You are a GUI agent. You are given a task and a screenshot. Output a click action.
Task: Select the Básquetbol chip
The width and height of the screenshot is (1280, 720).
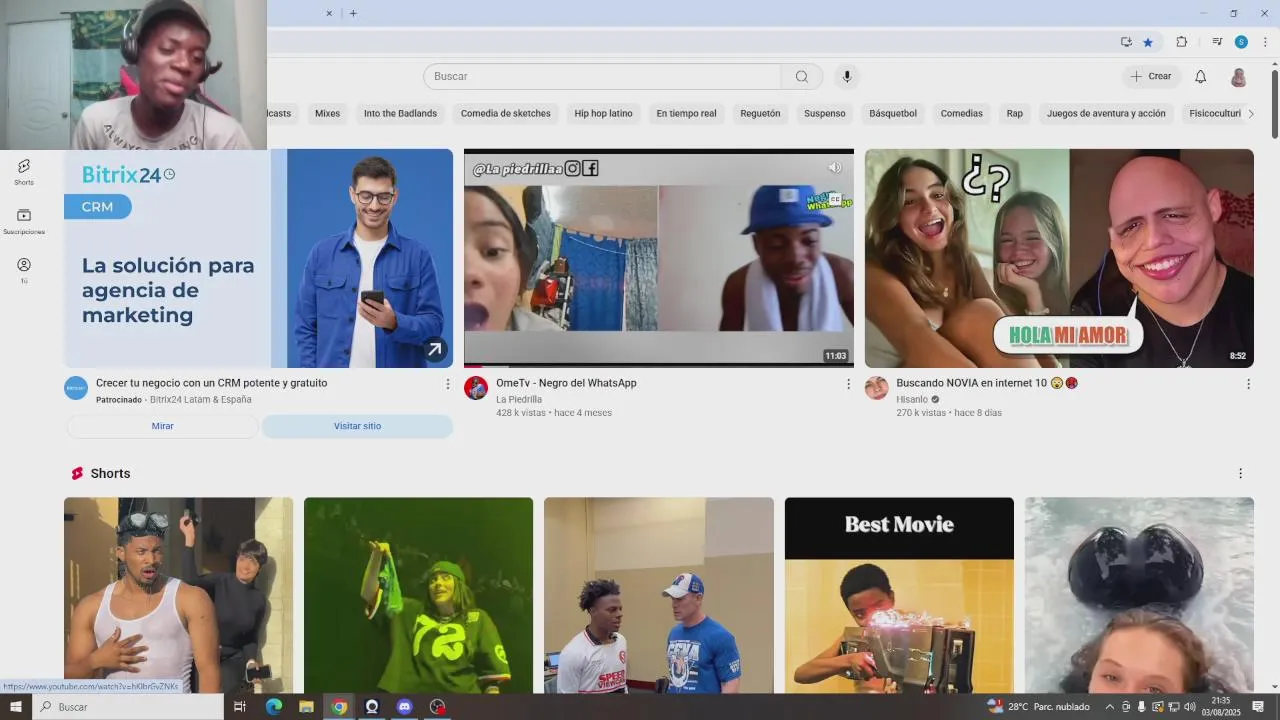click(893, 114)
